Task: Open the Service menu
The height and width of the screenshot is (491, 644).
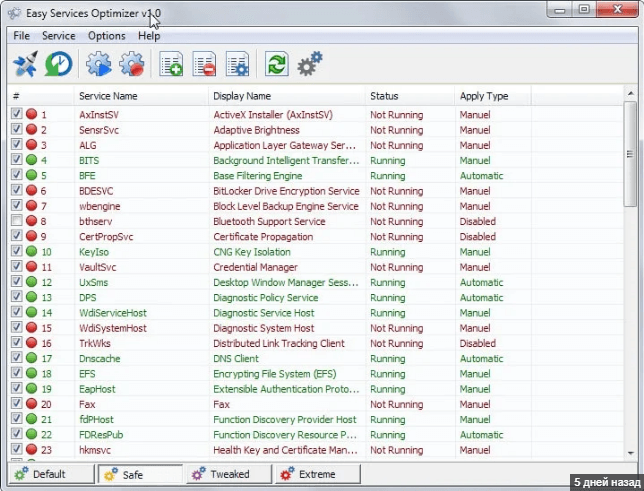Action: click(x=59, y=36)
